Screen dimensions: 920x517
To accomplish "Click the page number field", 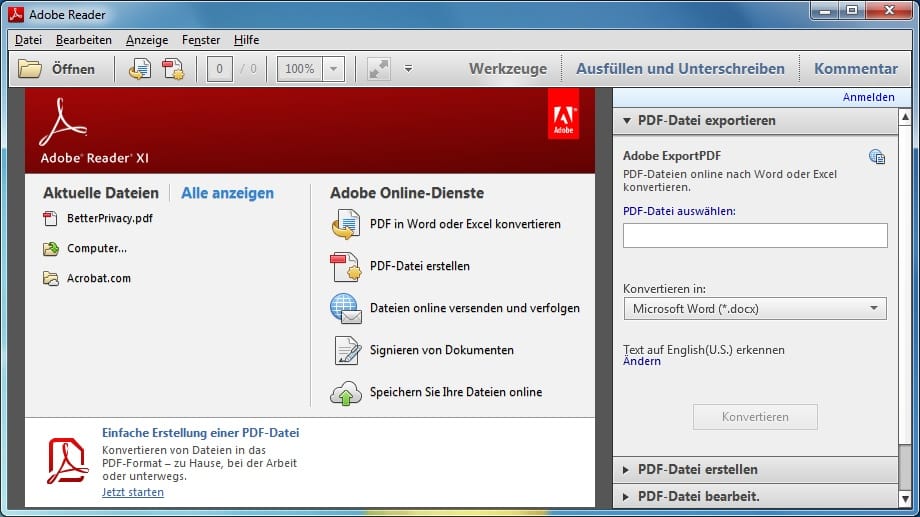I will coord(219,69).
